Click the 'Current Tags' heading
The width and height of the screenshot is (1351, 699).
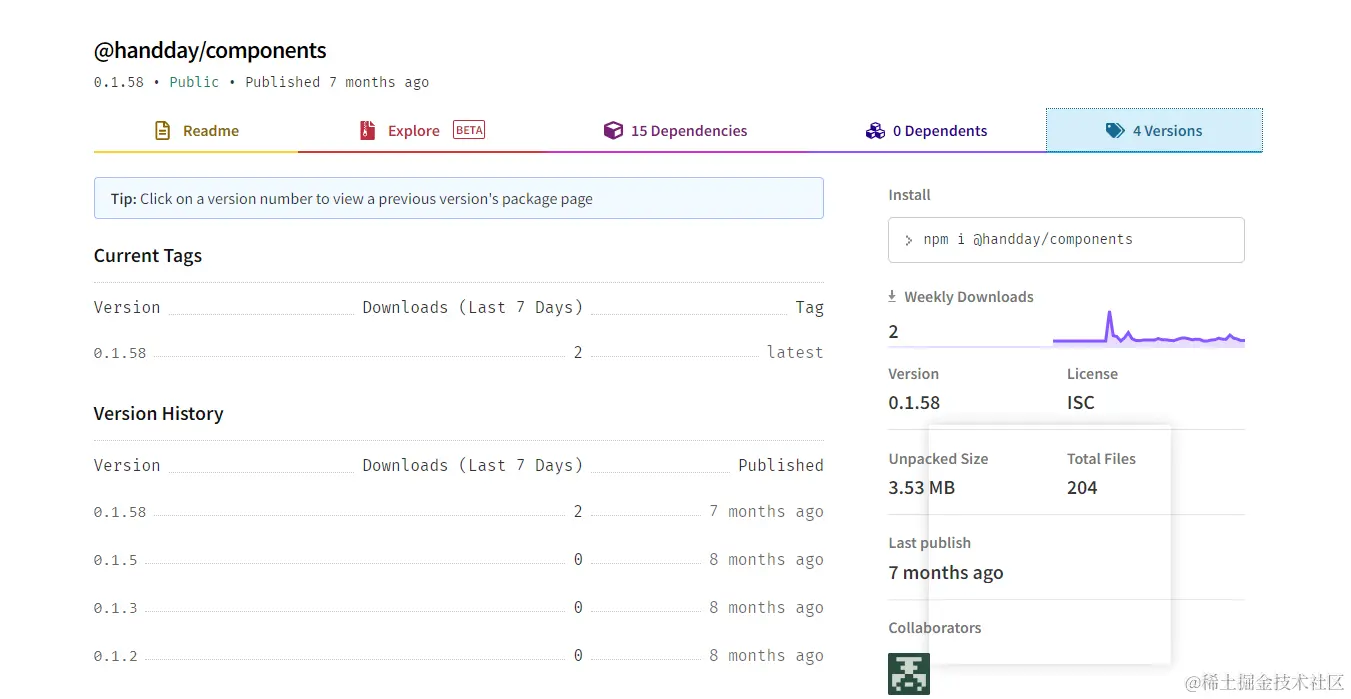click(x=148, y=256)
